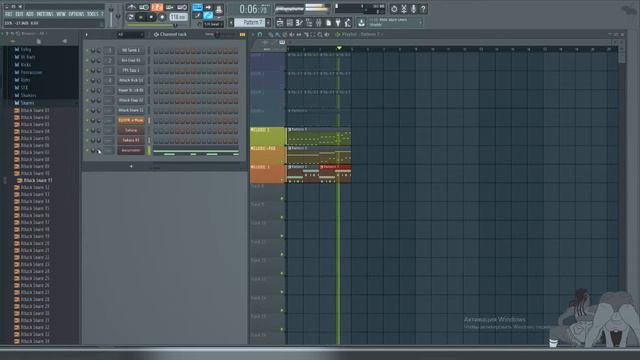Viewport: 640px width, 360px height.
Task: Open the OPTIONS menu
Action: pyautogui.click(x=76, y=14)
